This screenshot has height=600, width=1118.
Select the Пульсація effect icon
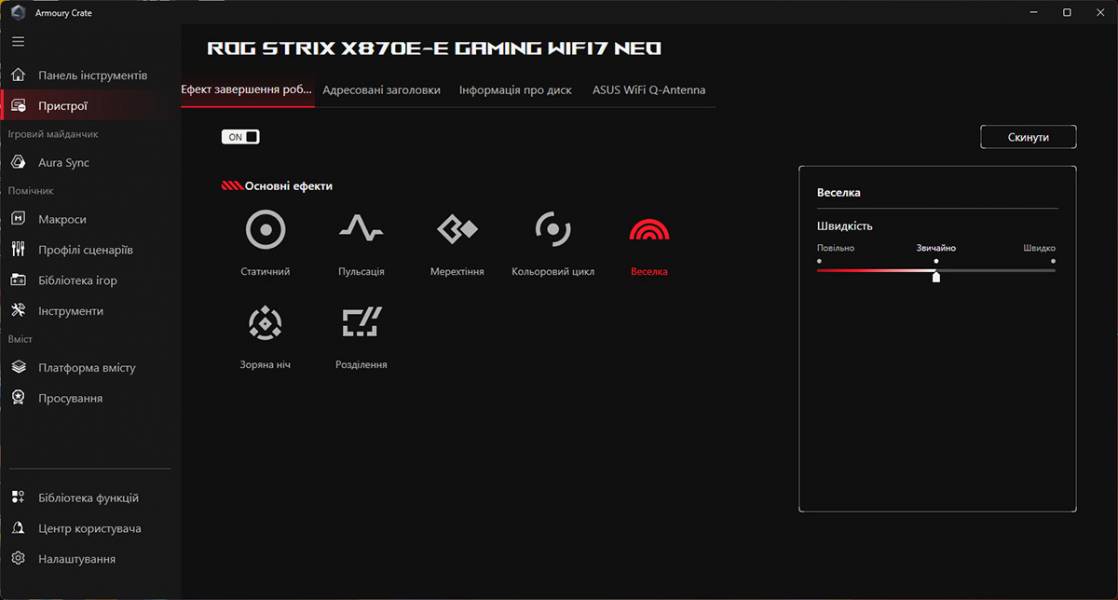[x=361, y=229]
